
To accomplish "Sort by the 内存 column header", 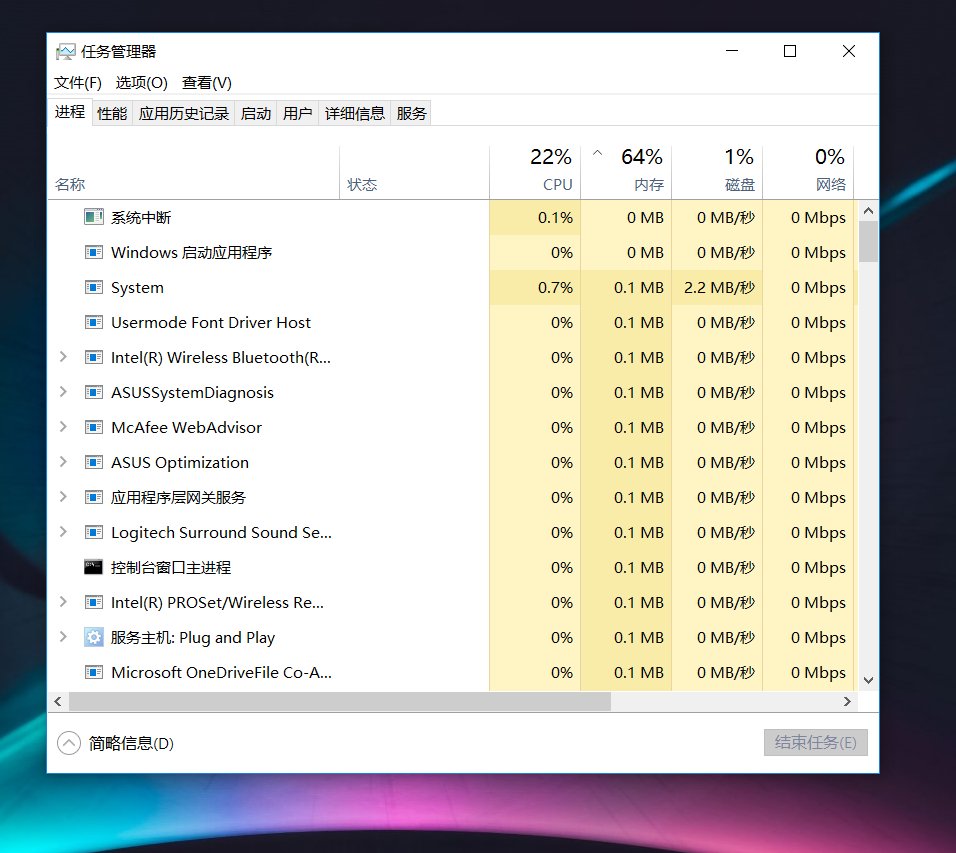I will pos(626,172).
